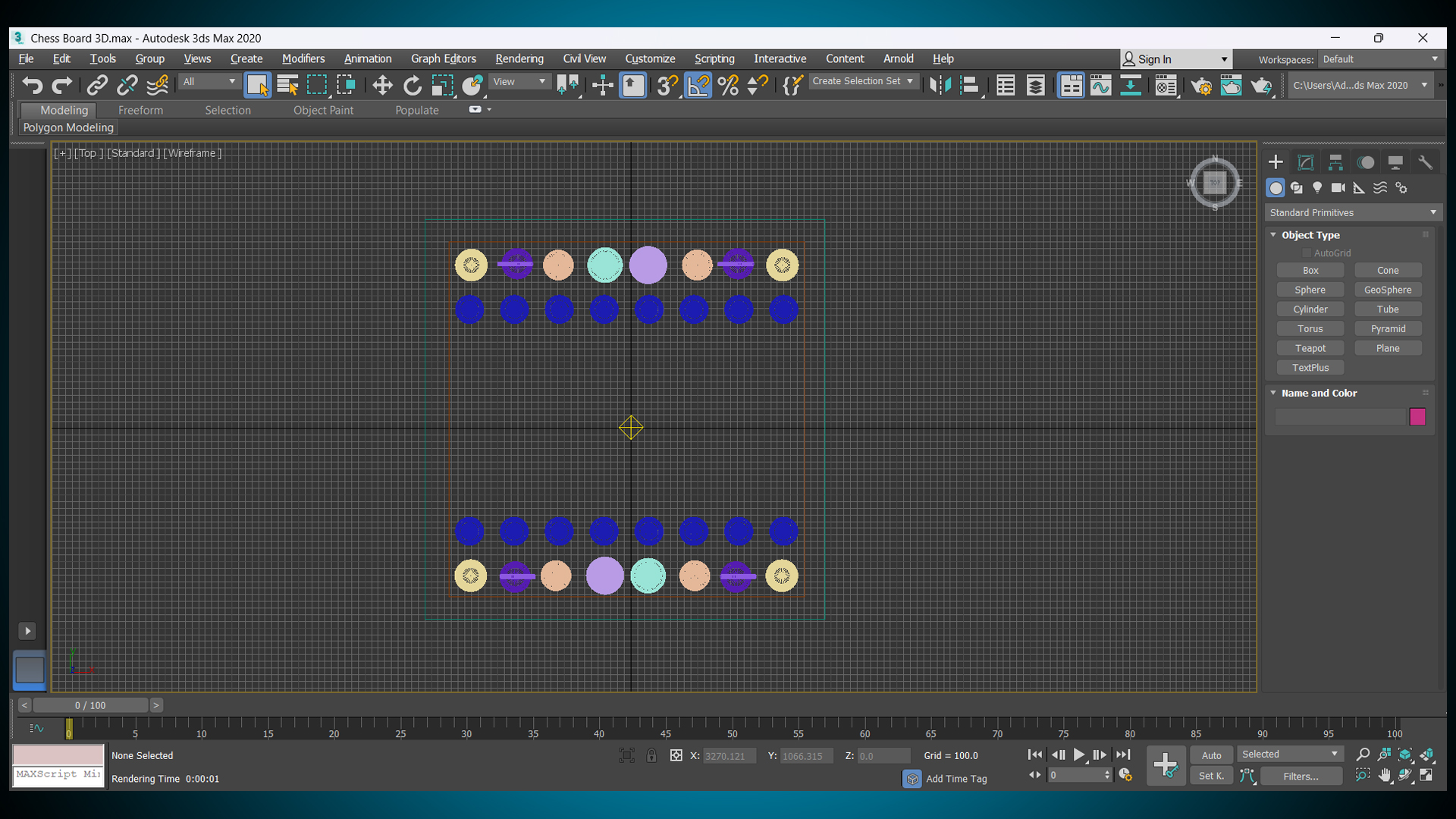Click the Torus primitive button
This screenshot has width=1456, height=819.
point(1310,328)
